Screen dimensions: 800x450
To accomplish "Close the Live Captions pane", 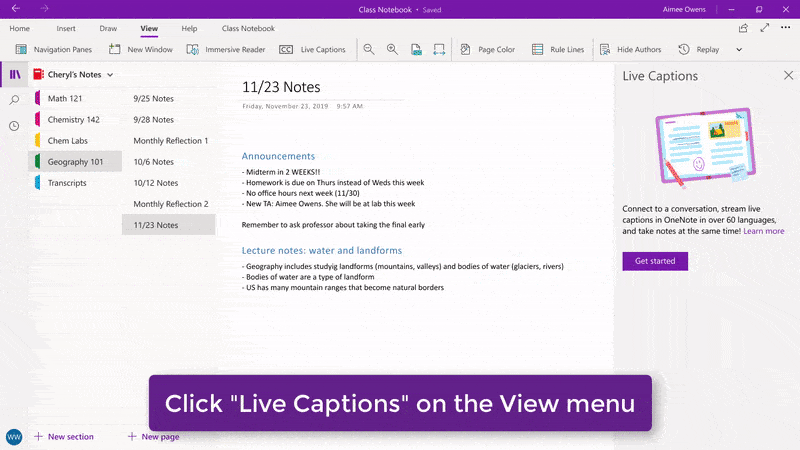I will pyautogui.click(x=788, y=76).
